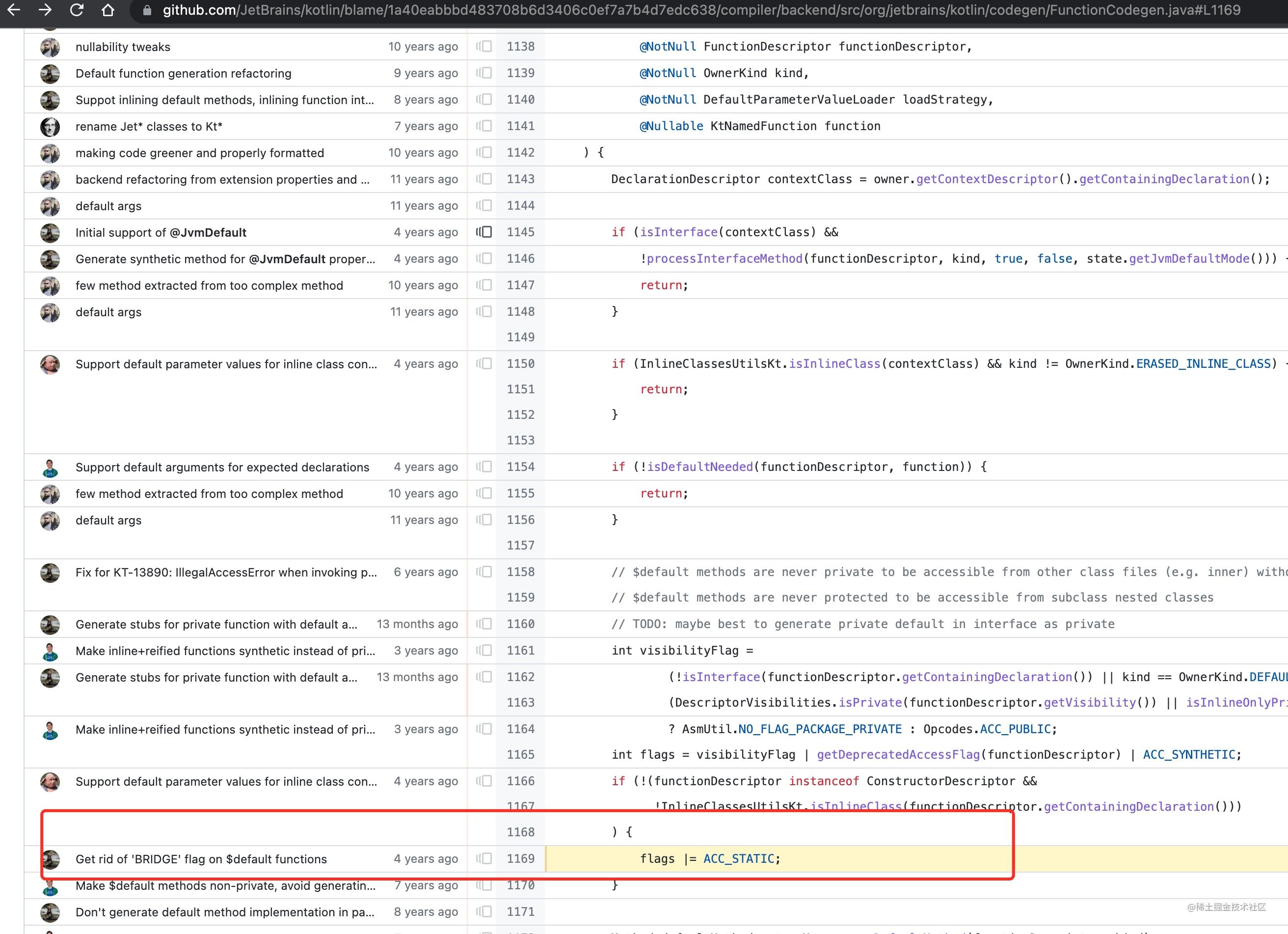Click 'isDefaultNeeded' call on line 1154
The image size is (1288, 934).
pos(699,467)
